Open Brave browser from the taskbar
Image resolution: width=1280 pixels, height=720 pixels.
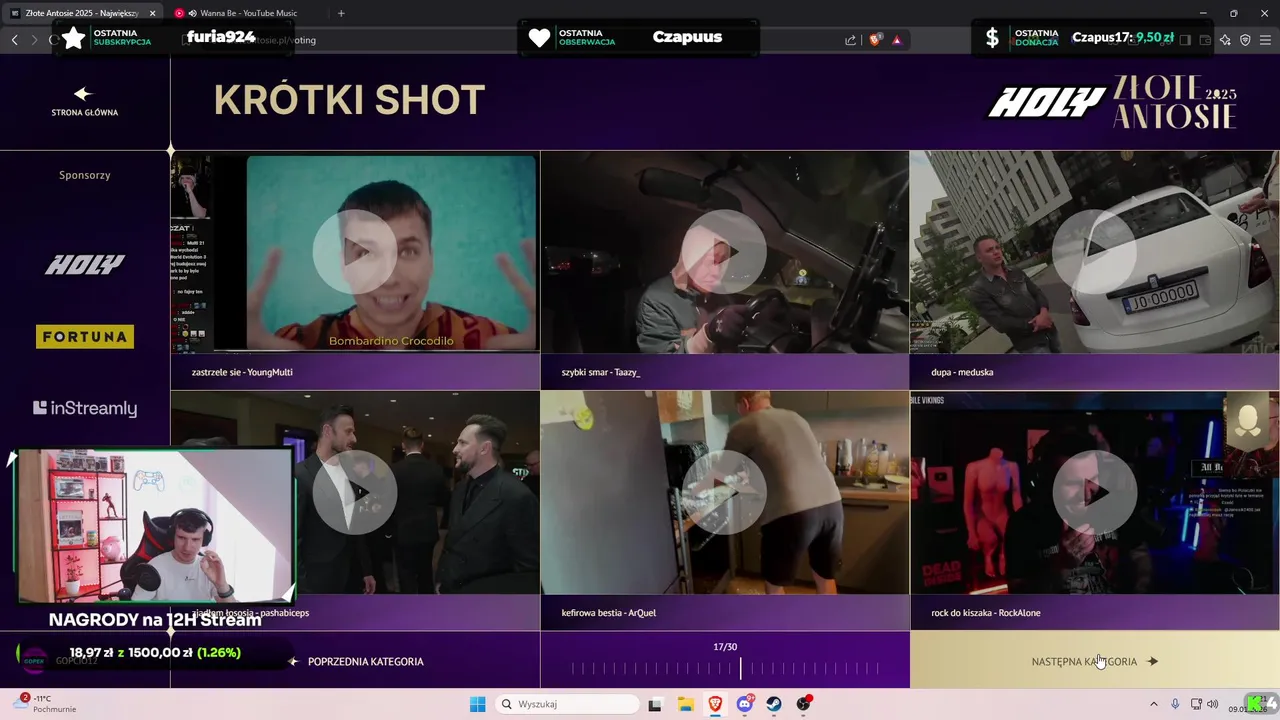[x=716, y=704]
